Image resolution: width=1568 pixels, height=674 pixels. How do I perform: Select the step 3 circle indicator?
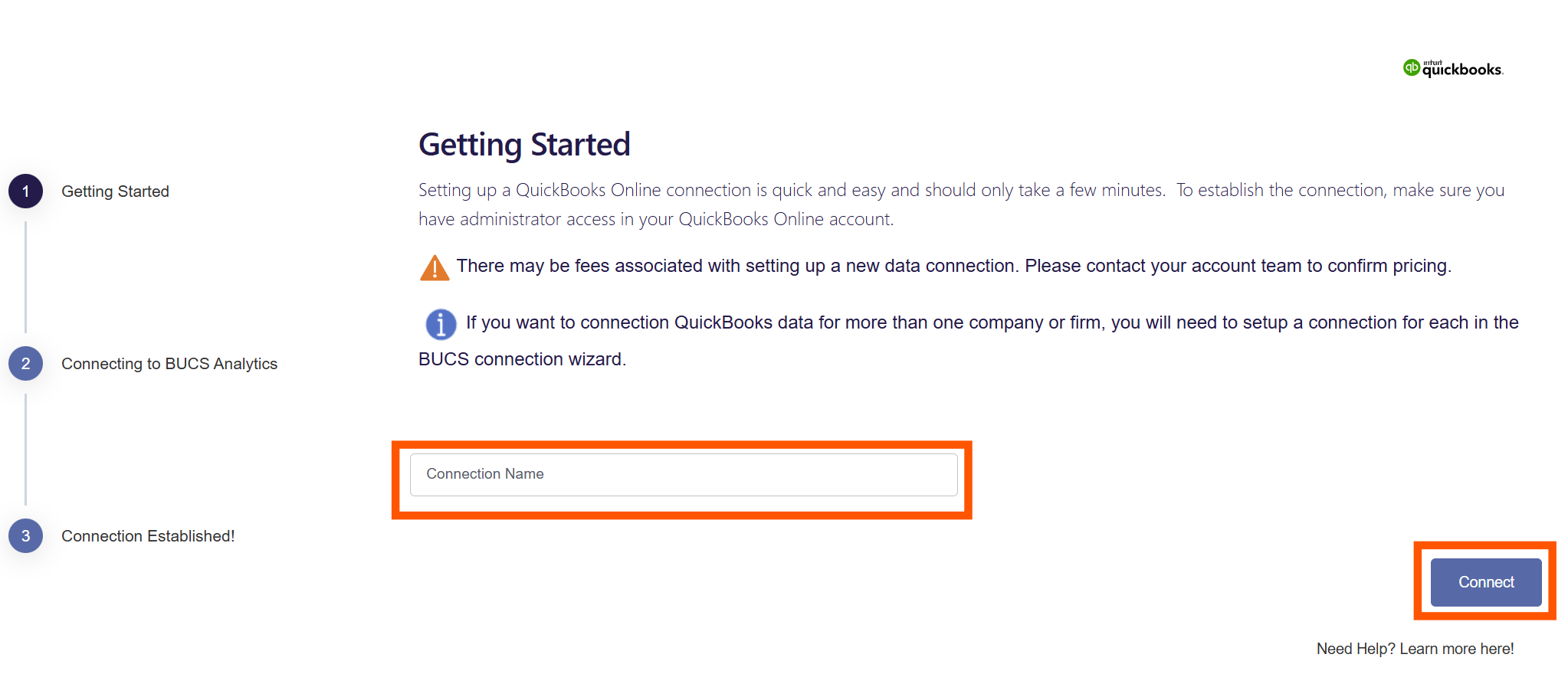[26, 536]
